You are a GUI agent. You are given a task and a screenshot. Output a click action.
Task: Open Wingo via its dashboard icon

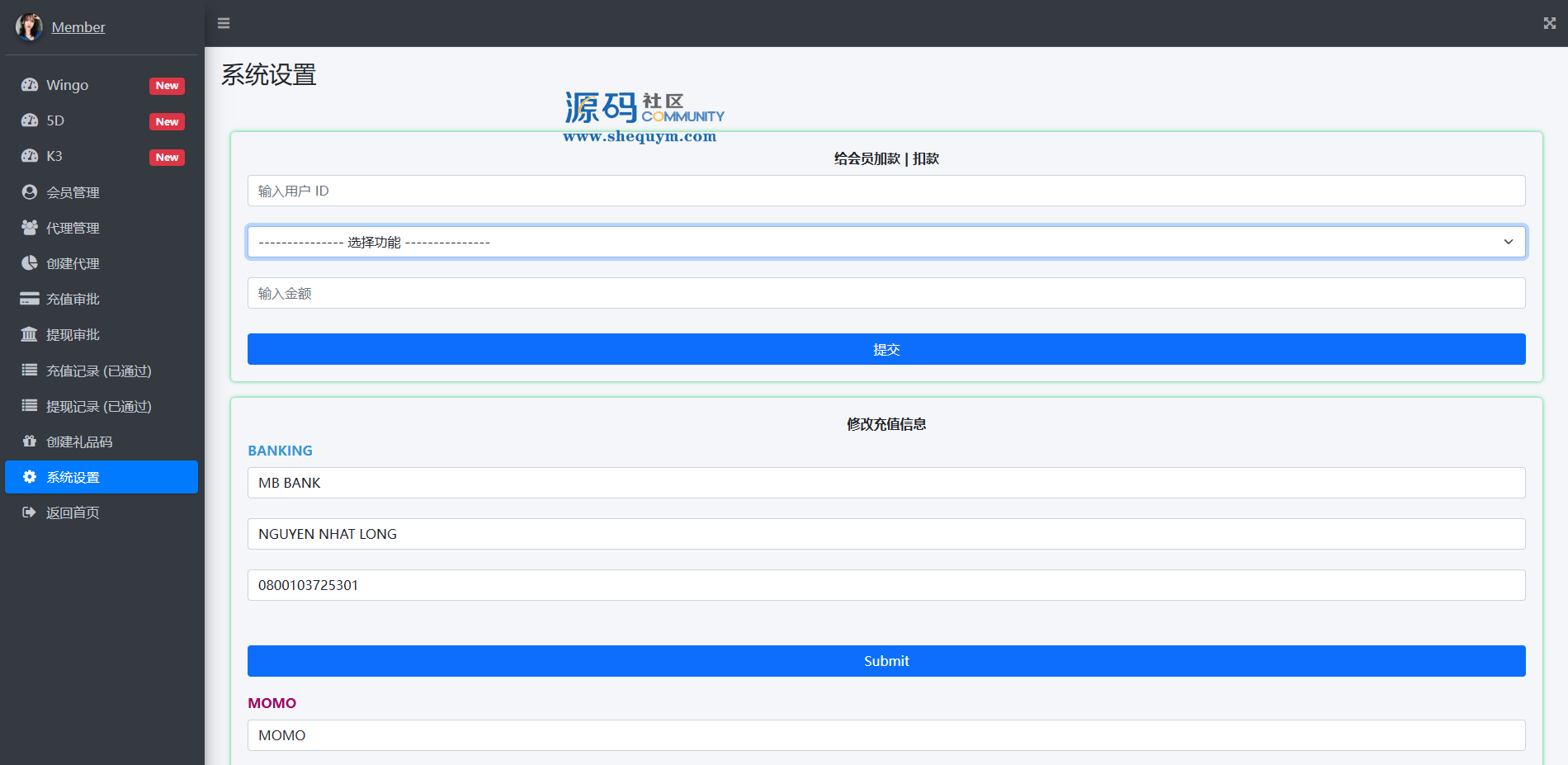(x=30, y=85)
